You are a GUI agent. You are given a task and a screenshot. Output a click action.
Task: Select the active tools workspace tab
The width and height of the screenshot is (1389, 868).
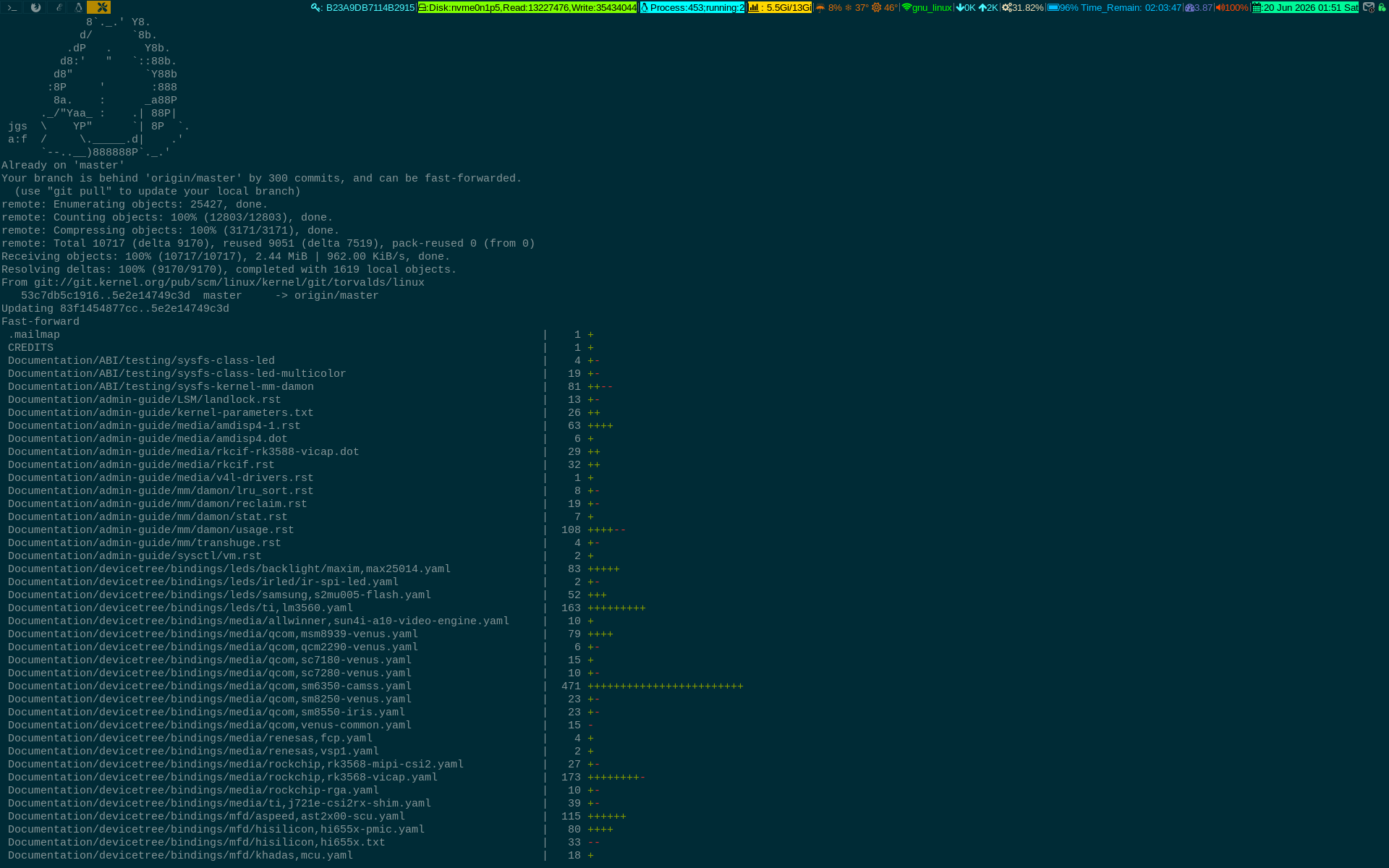(99, 7)
